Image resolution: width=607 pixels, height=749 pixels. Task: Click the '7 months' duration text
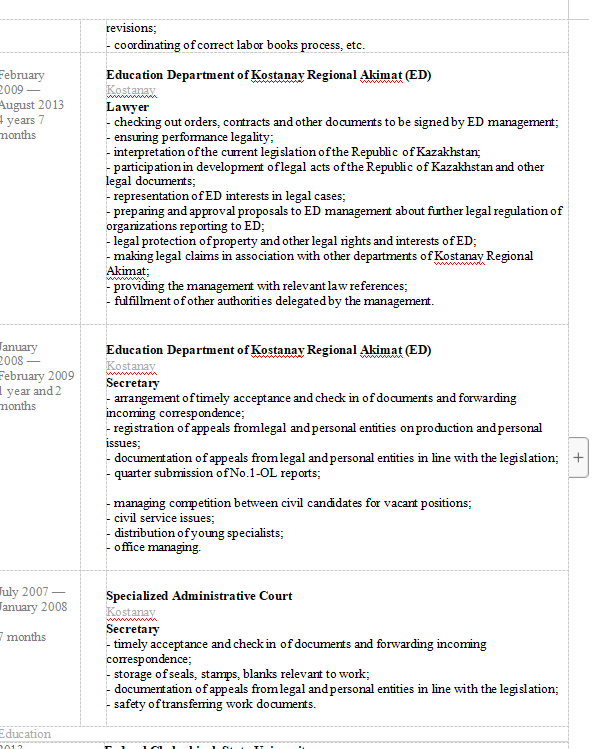point(23,637)
